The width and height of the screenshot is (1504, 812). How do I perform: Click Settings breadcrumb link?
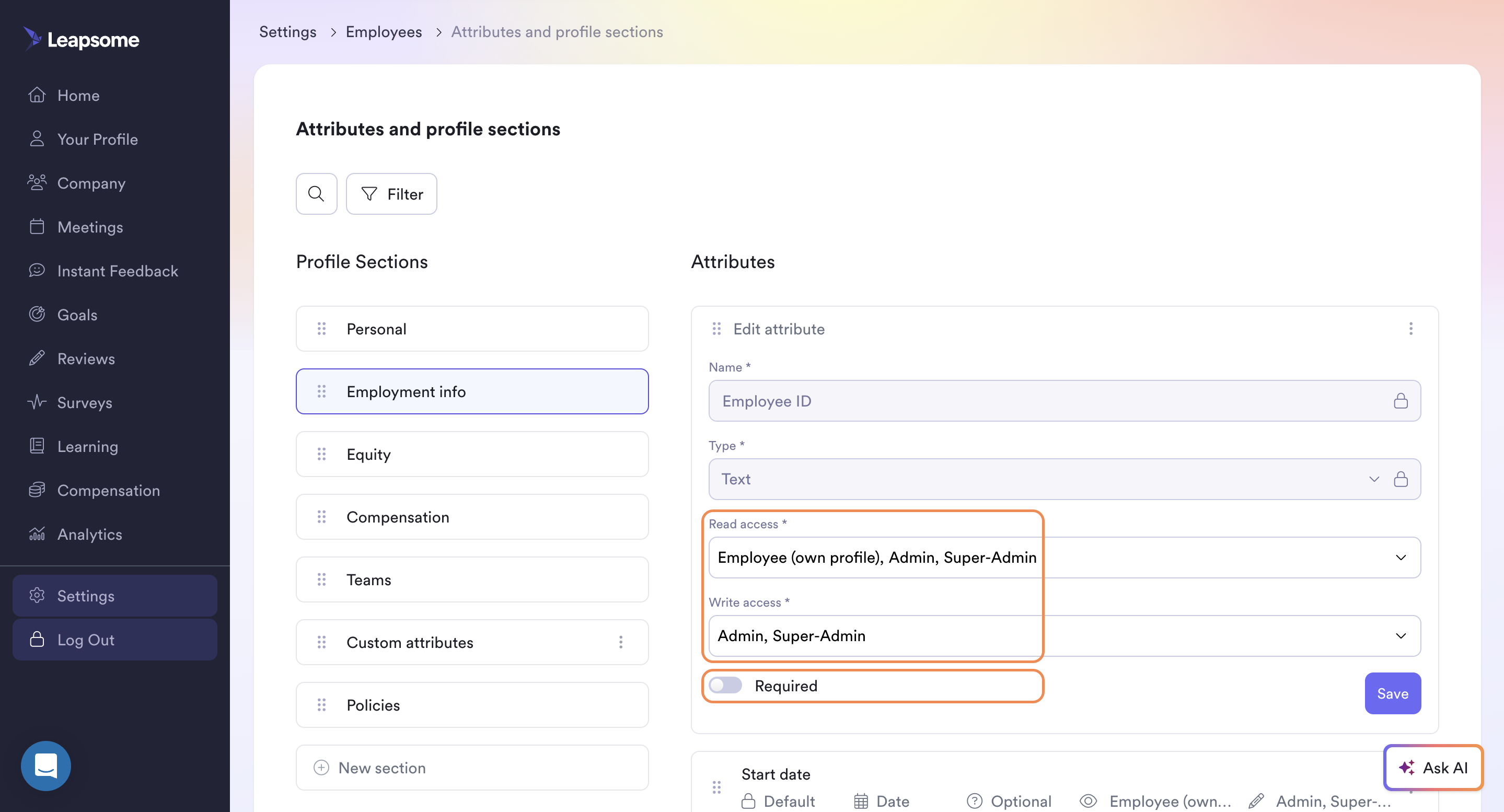pos(288,31)
